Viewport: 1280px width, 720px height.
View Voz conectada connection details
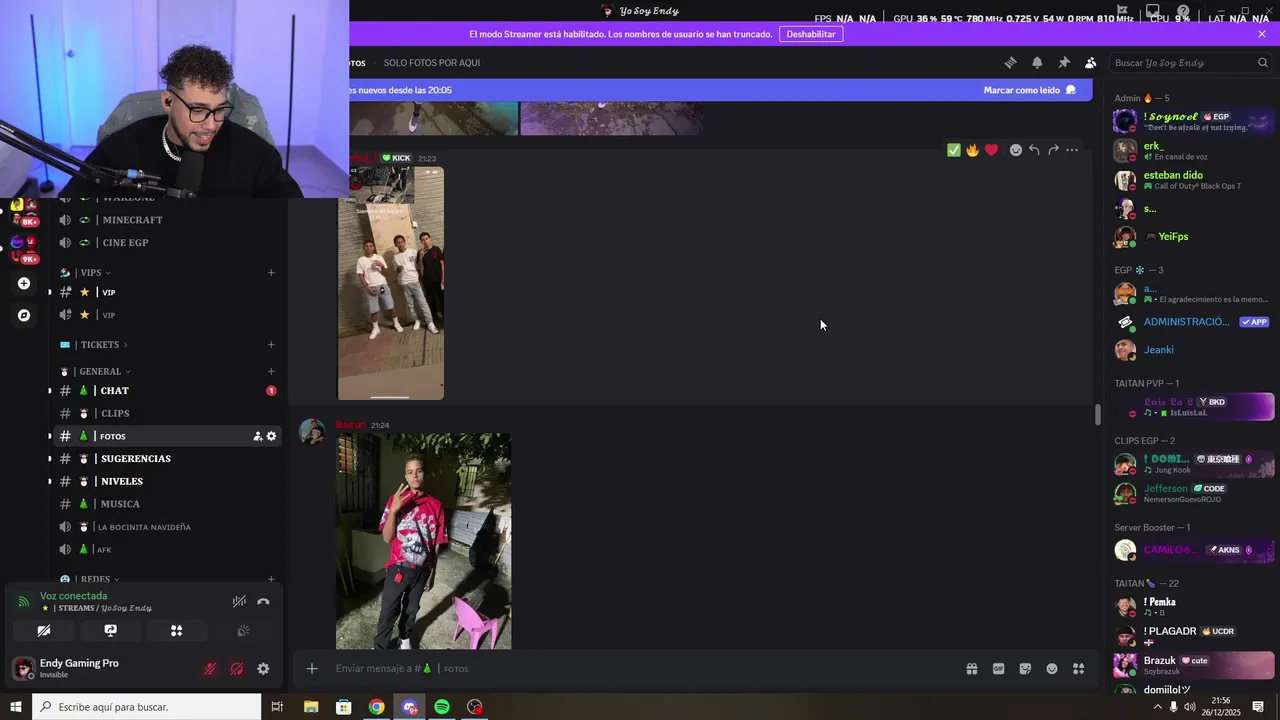point(73,596)
